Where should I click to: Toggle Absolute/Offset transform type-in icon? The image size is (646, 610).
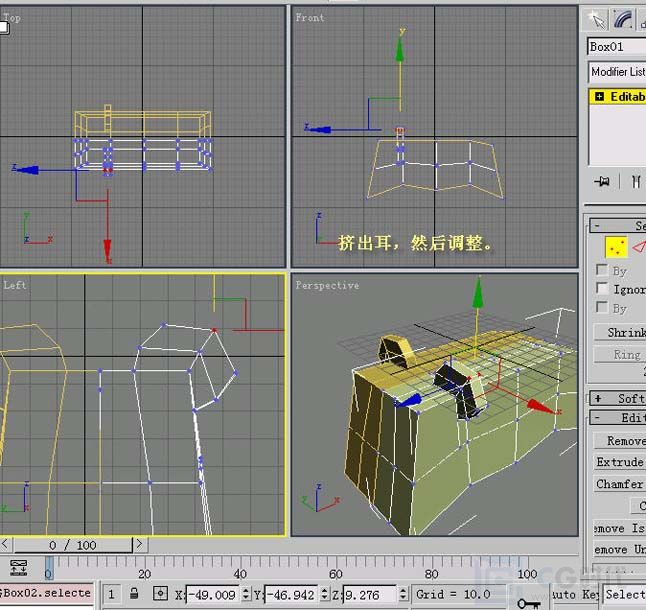click(160, 594)
